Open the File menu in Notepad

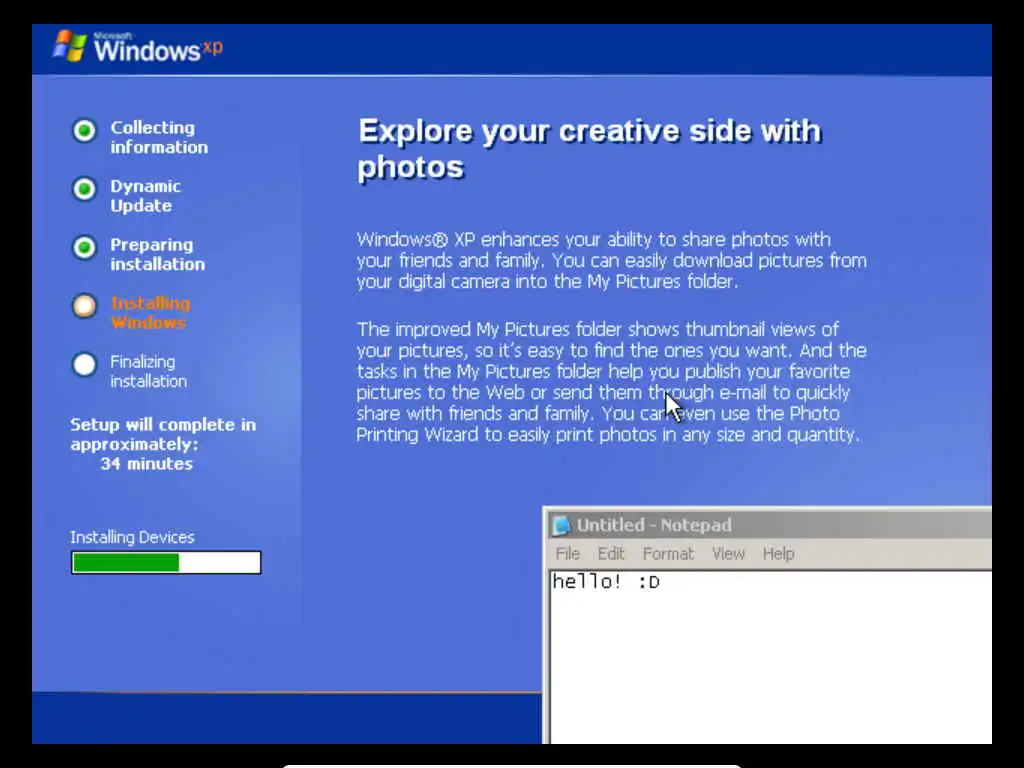coord(567,554)
